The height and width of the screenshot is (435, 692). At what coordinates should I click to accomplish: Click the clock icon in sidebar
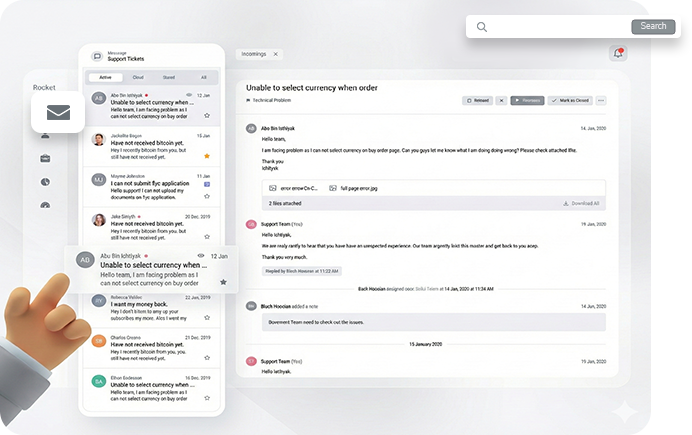tap(45, 182)
